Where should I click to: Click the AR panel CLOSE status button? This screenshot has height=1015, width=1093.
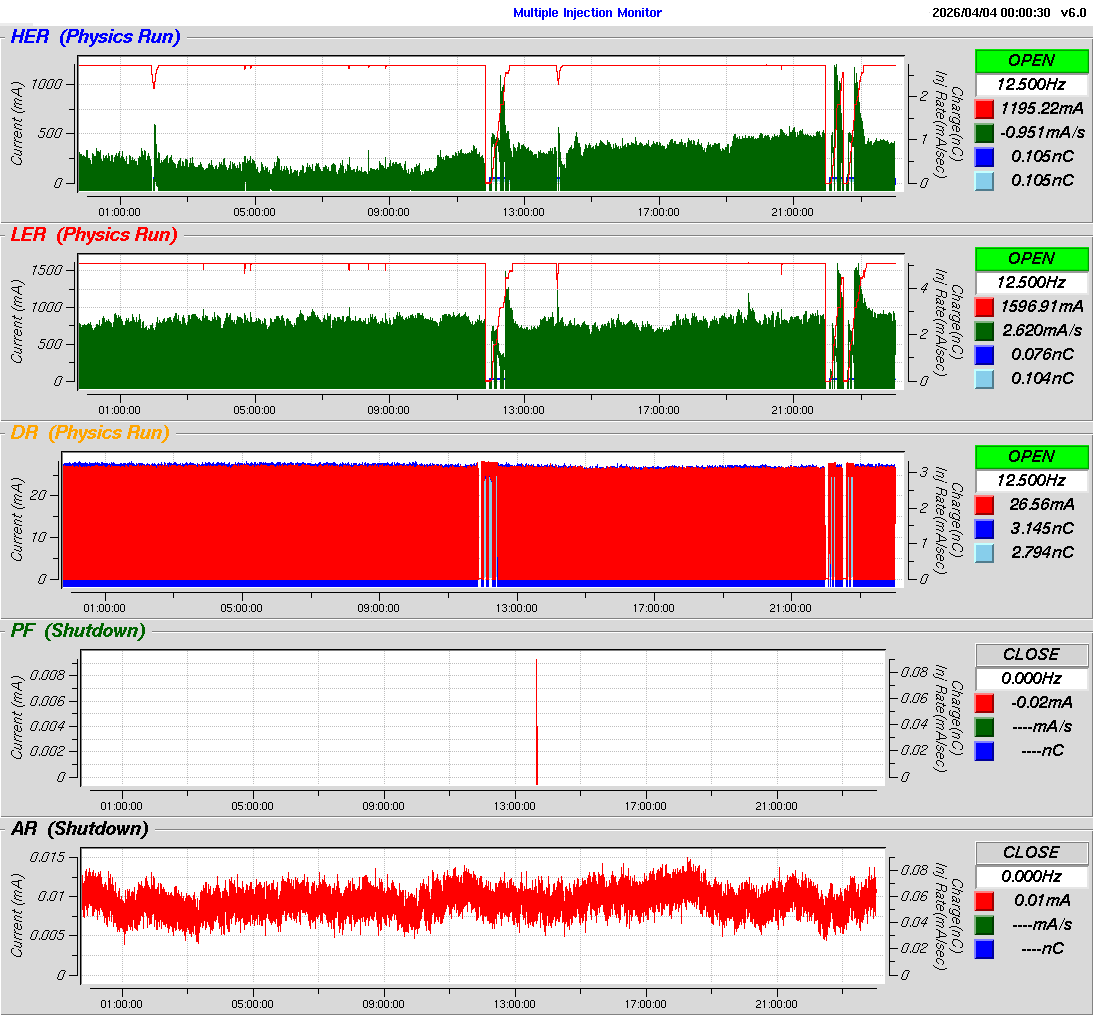(x=1031, y=852)
